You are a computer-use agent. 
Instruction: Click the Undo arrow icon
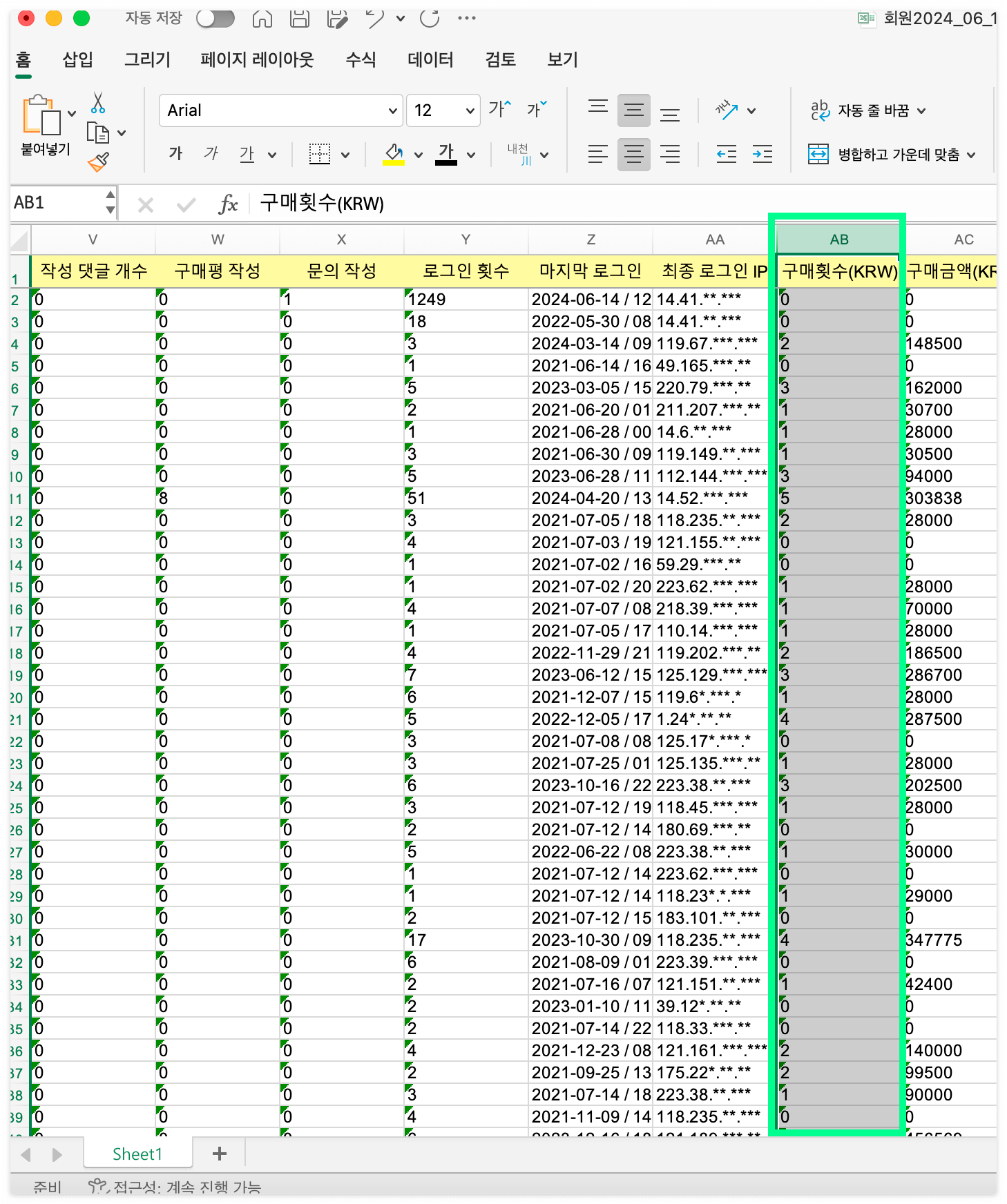coord(375,19)
